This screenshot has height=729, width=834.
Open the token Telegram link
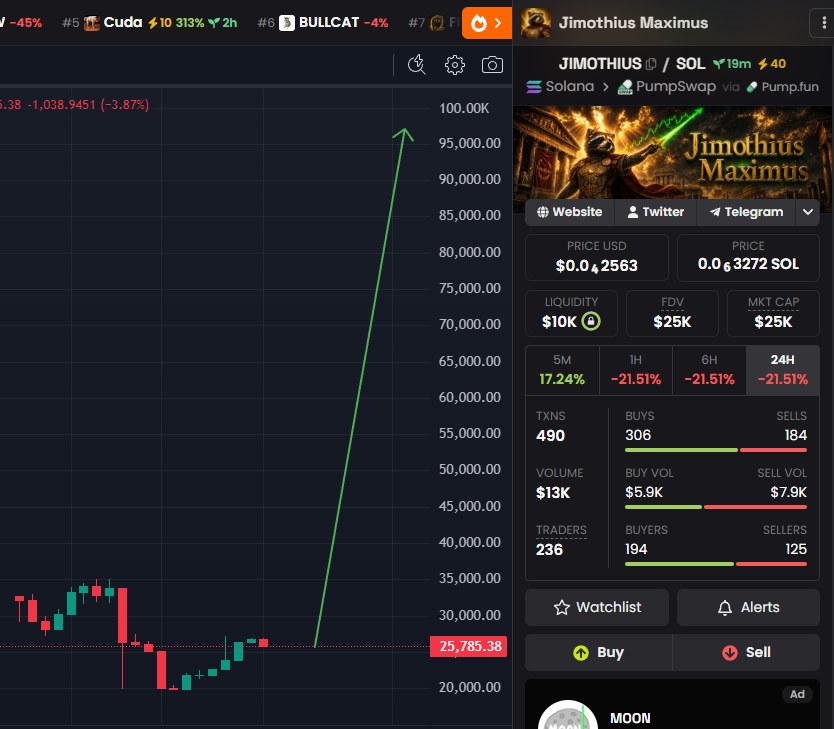pos(746,212)
